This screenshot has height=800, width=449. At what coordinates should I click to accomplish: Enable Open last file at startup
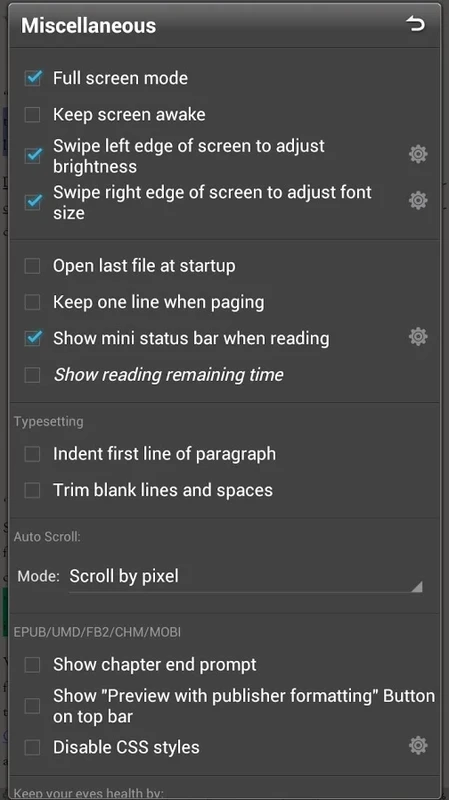33,266
